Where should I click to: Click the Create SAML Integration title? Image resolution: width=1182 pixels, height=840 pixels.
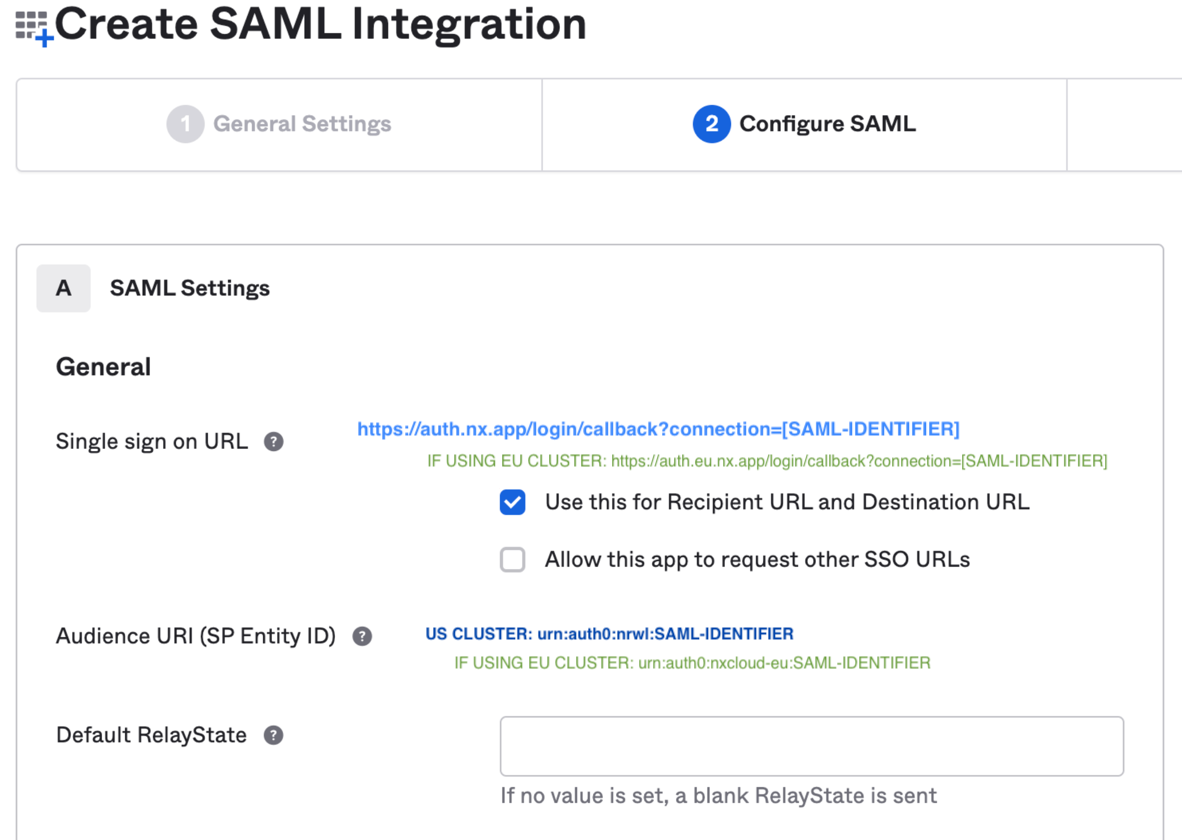(x=320, y=24)
